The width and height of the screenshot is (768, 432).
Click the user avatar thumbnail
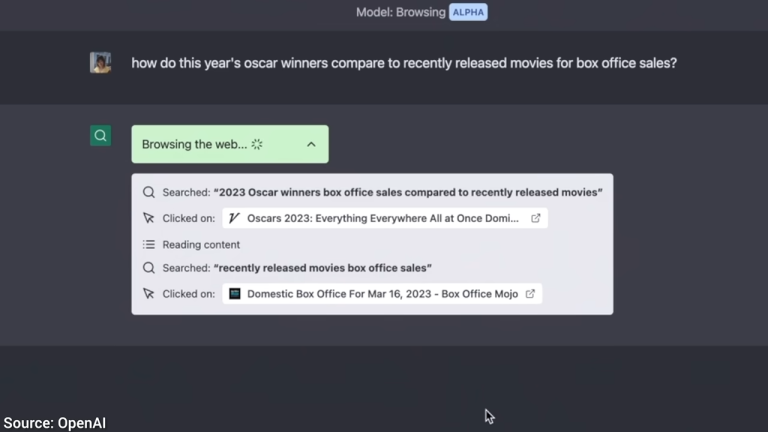pyautogui.click(x=100, y=63)
